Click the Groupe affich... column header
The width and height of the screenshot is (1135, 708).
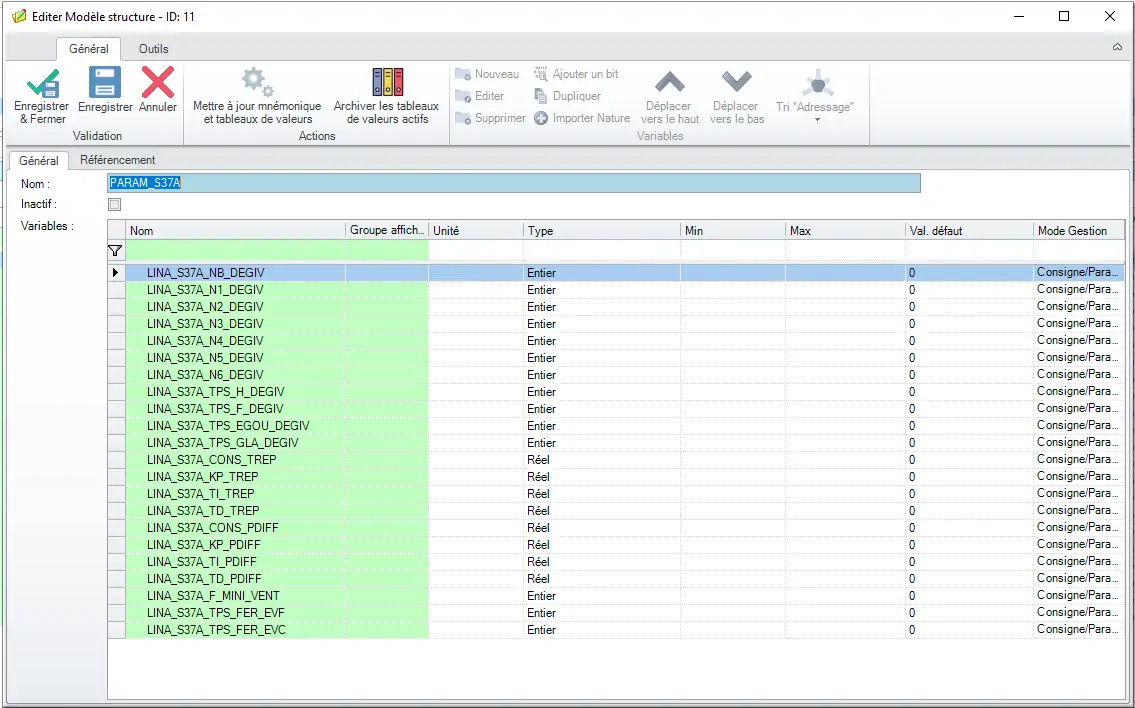[x=387, y=230]
